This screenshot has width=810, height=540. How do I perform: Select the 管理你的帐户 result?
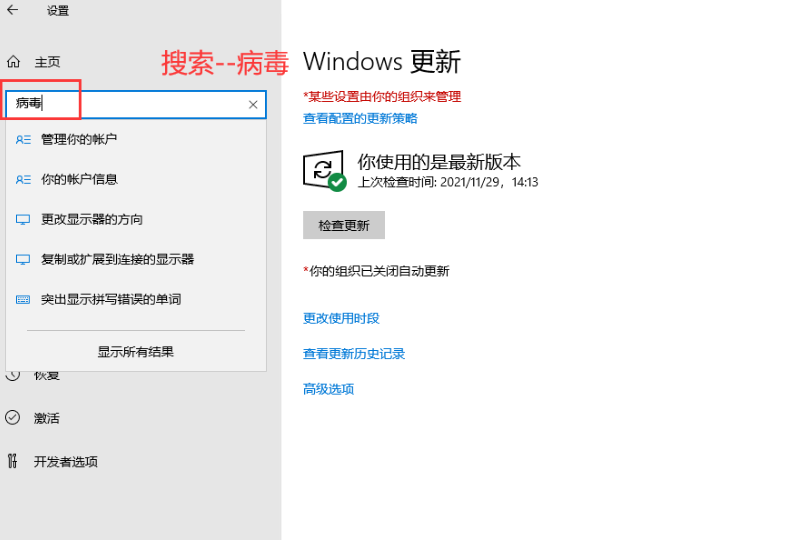136,139
